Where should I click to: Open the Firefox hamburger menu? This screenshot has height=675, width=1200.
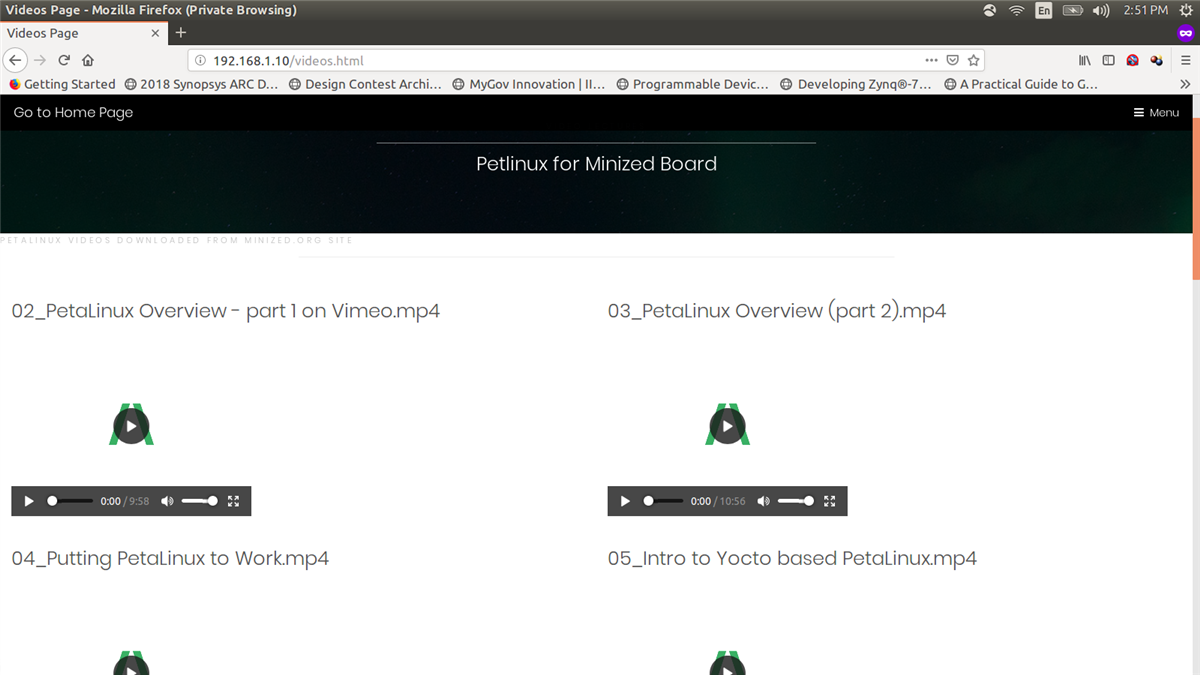point(1185,60)
